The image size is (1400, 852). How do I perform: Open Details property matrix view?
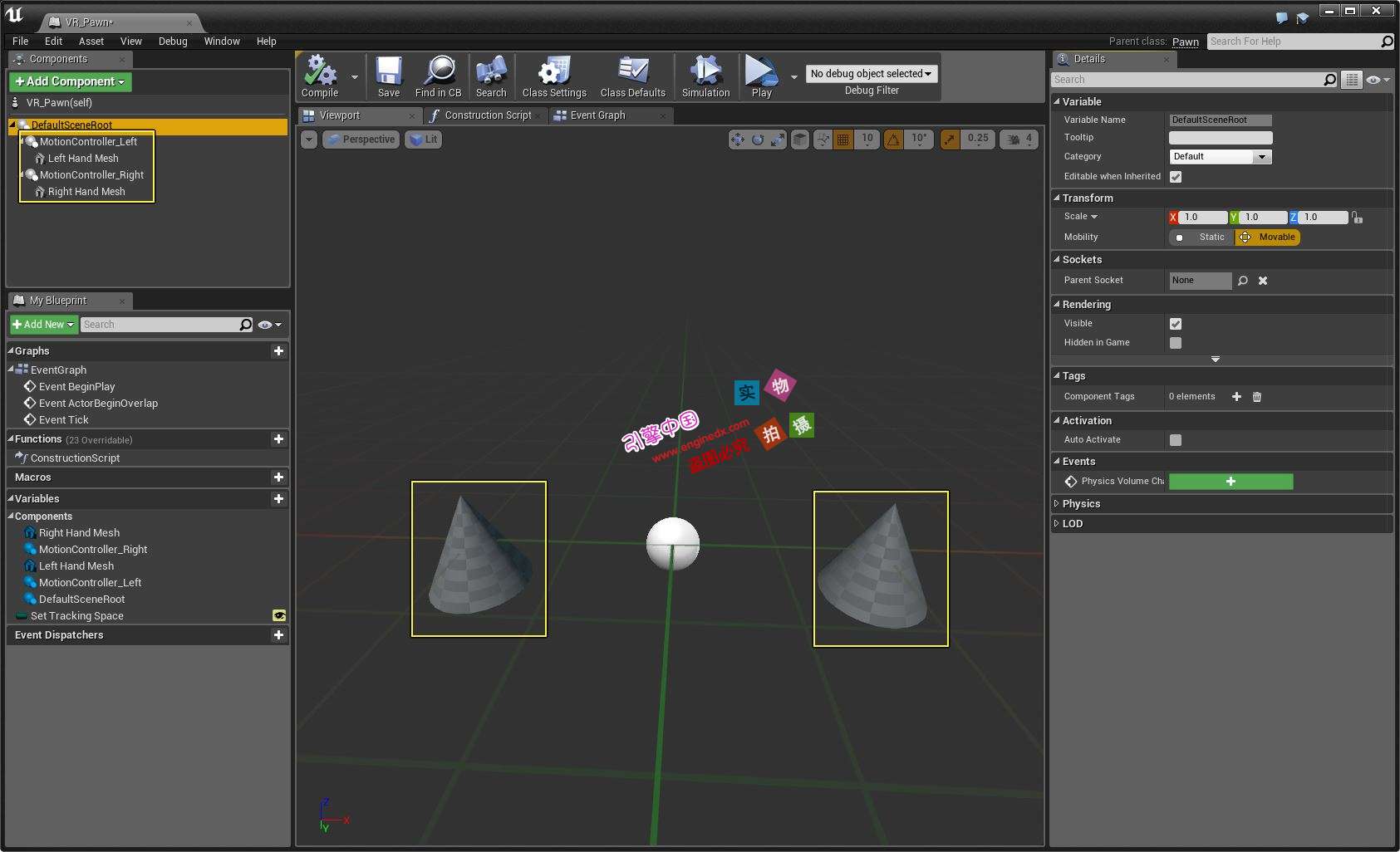click(x=1352, y=80)
